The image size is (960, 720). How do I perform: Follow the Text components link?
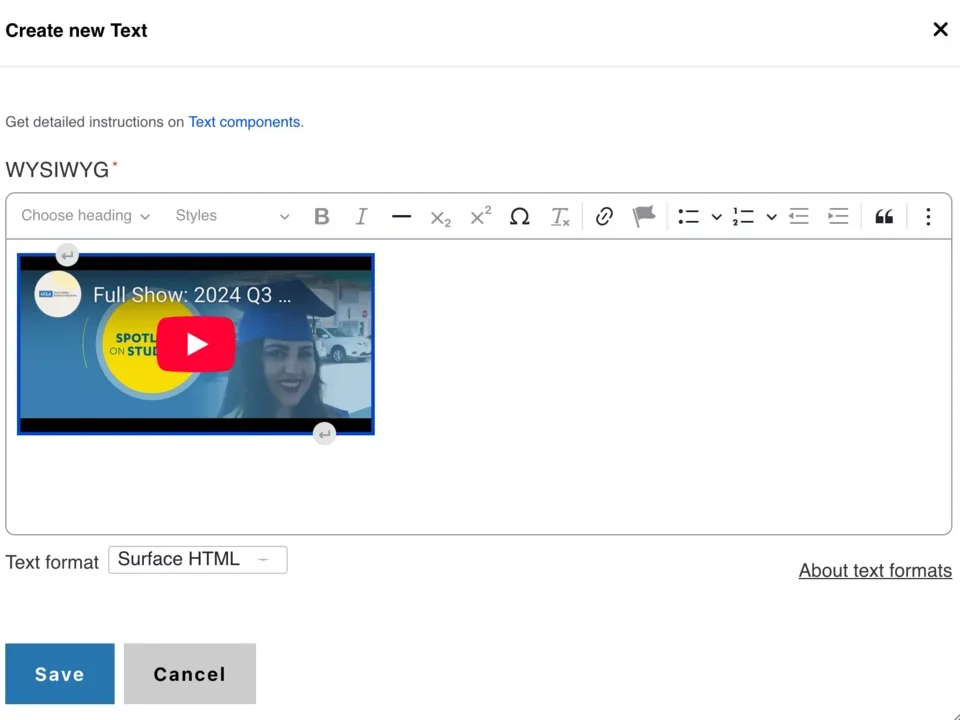244,121
